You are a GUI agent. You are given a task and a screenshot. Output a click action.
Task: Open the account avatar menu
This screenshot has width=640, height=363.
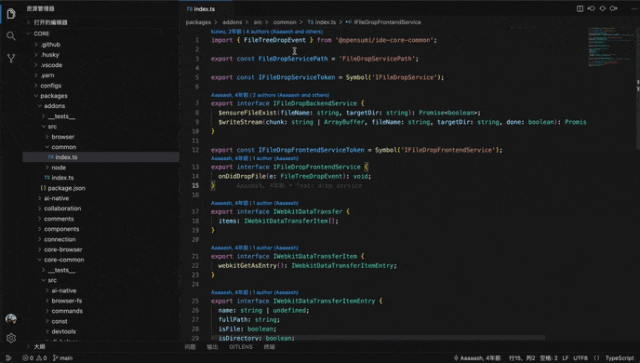point(11,318)
